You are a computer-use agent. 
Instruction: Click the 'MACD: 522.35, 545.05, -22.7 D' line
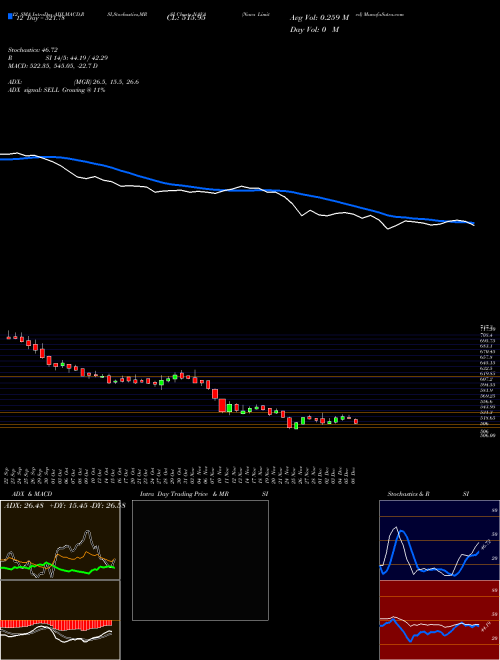point(53,66)
